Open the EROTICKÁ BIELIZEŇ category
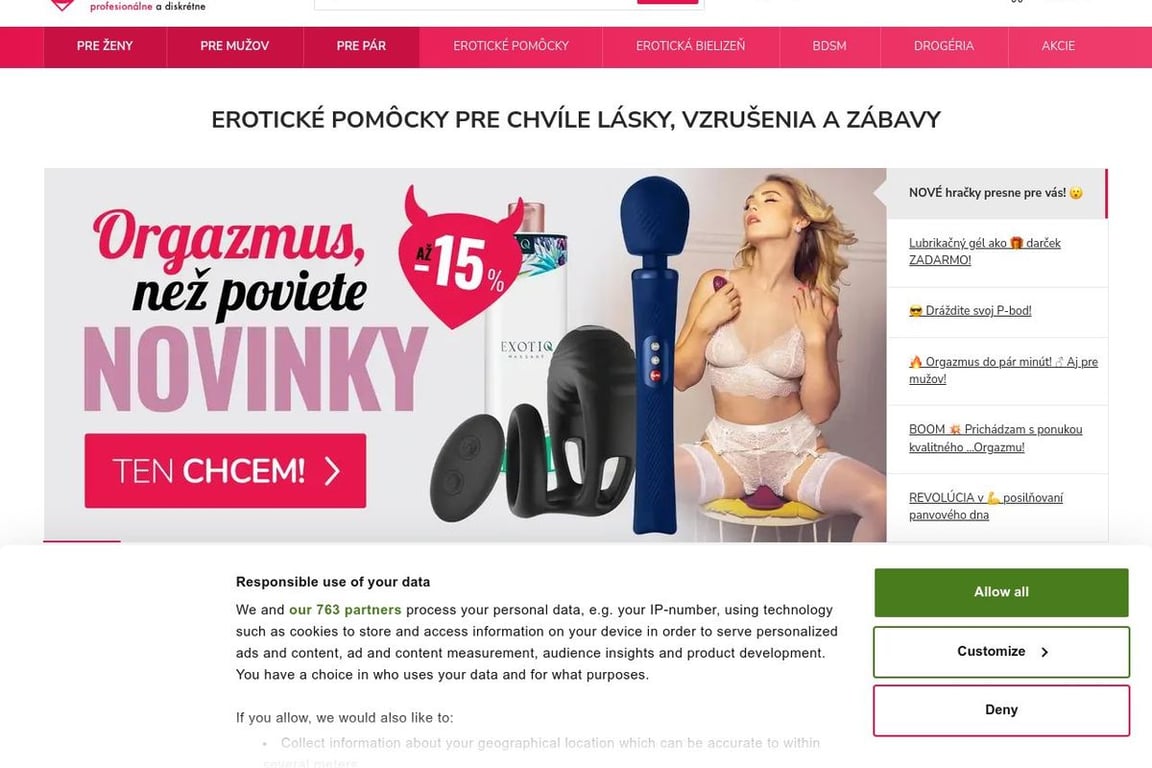 click(x=691, y=46)
